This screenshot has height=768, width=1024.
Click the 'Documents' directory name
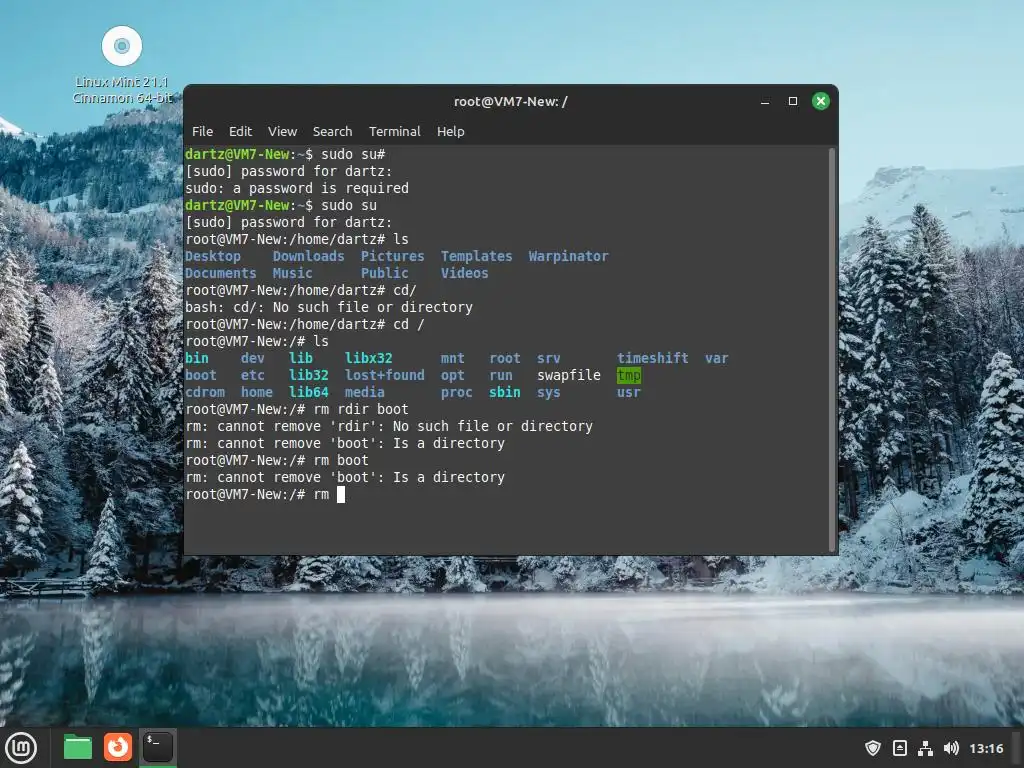[221, 273]
